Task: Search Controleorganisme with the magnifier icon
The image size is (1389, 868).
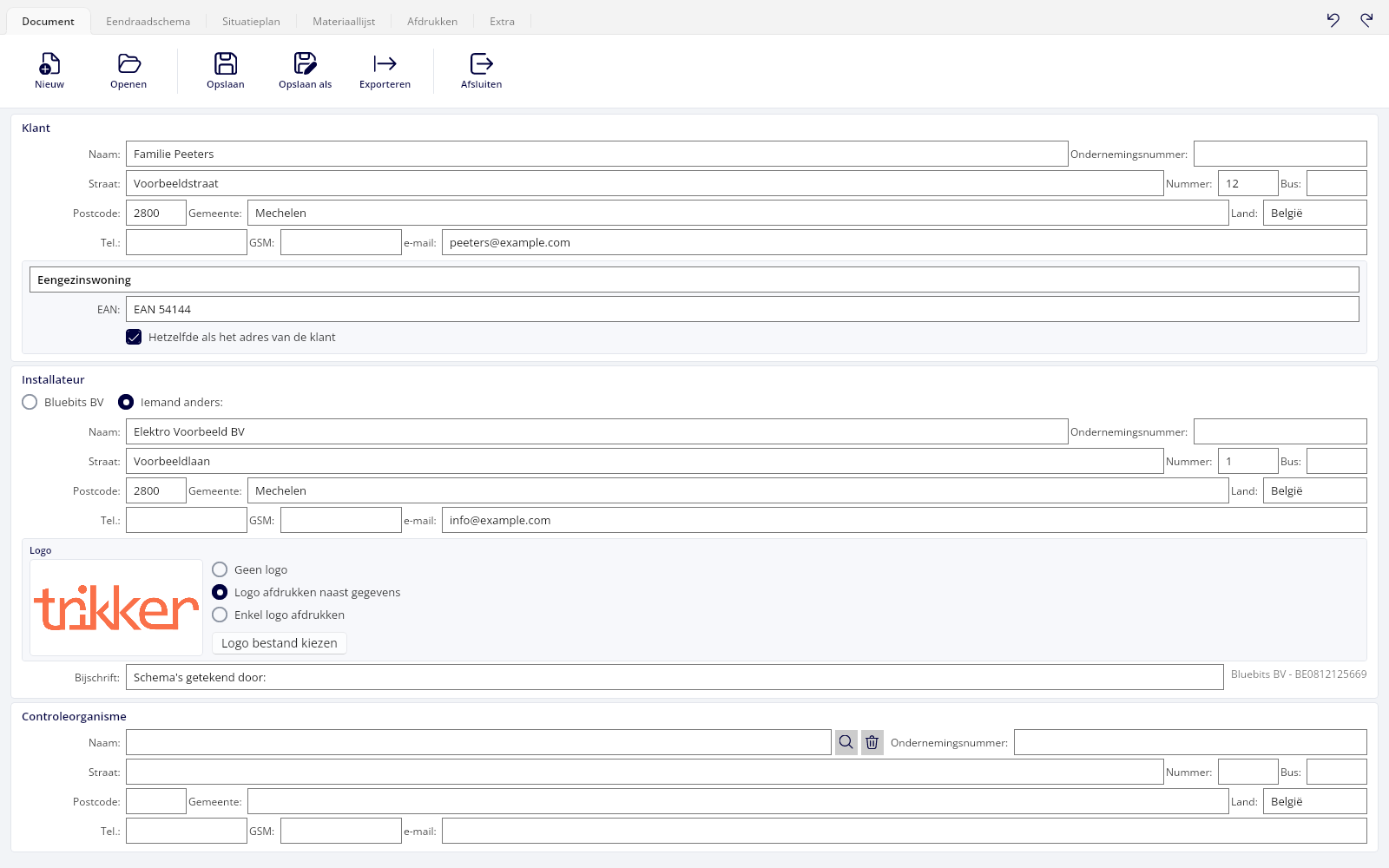Action: (846, 742)
